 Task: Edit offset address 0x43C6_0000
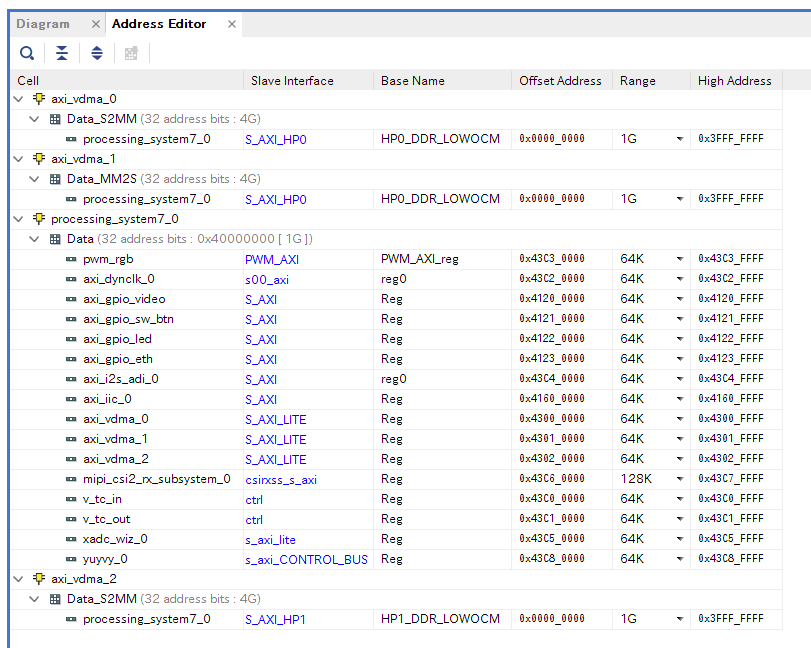552,478
